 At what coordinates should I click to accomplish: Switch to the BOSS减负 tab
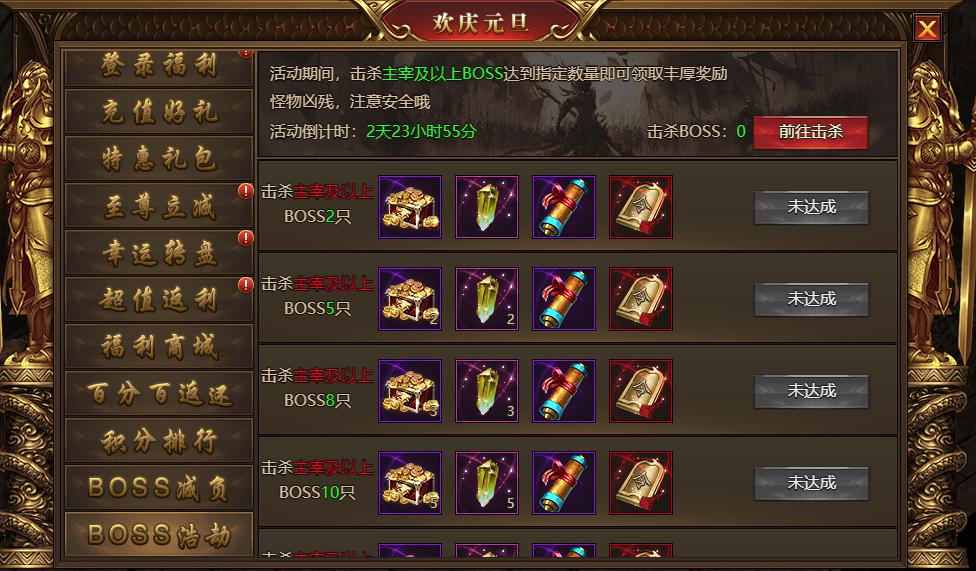[159, 488]
